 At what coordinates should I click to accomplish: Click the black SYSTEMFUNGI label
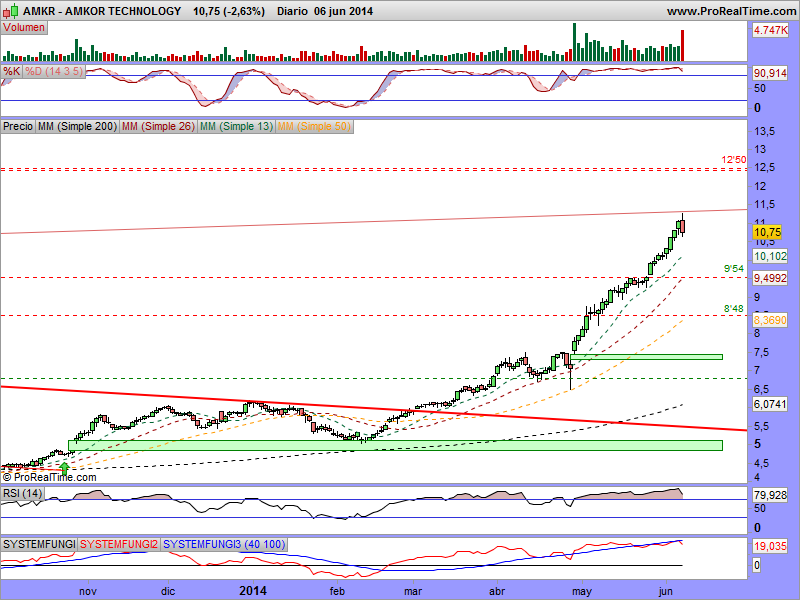pos(39,544)
